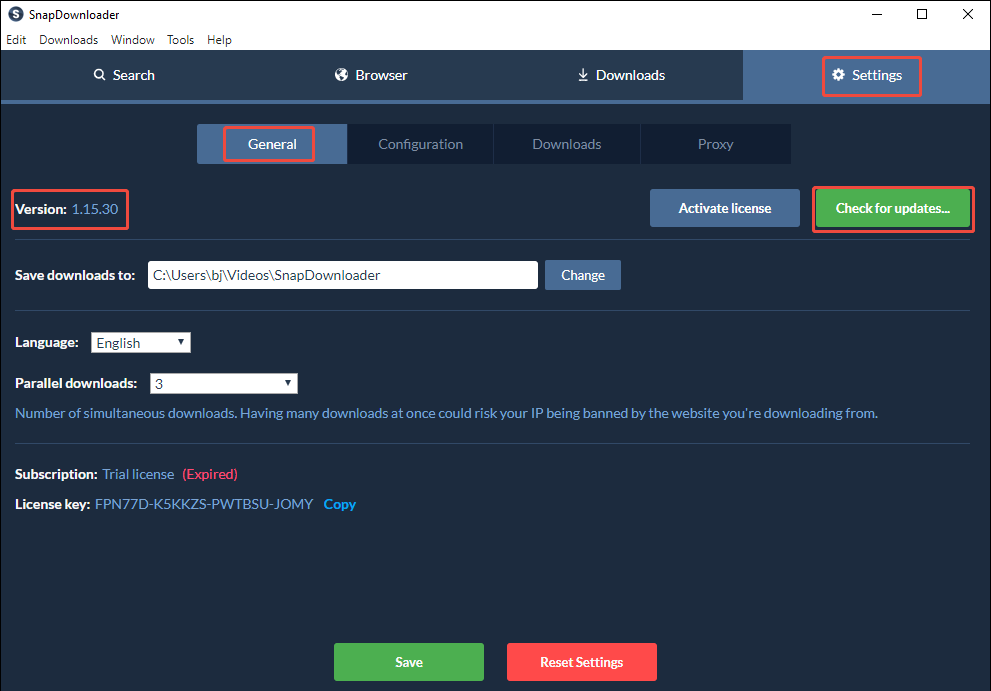Click Change to pick a download folder
Screen dimensions: 991x691
[583, 275]
